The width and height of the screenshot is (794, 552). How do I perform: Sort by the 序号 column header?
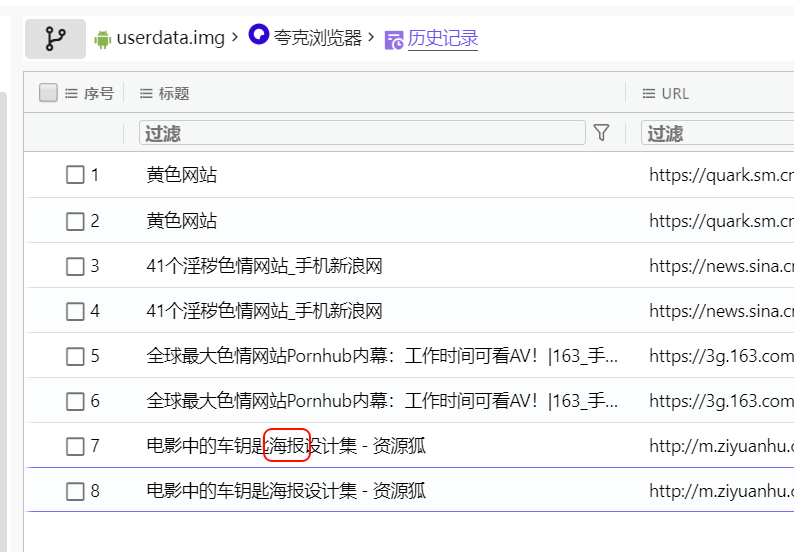pos(99,93)
